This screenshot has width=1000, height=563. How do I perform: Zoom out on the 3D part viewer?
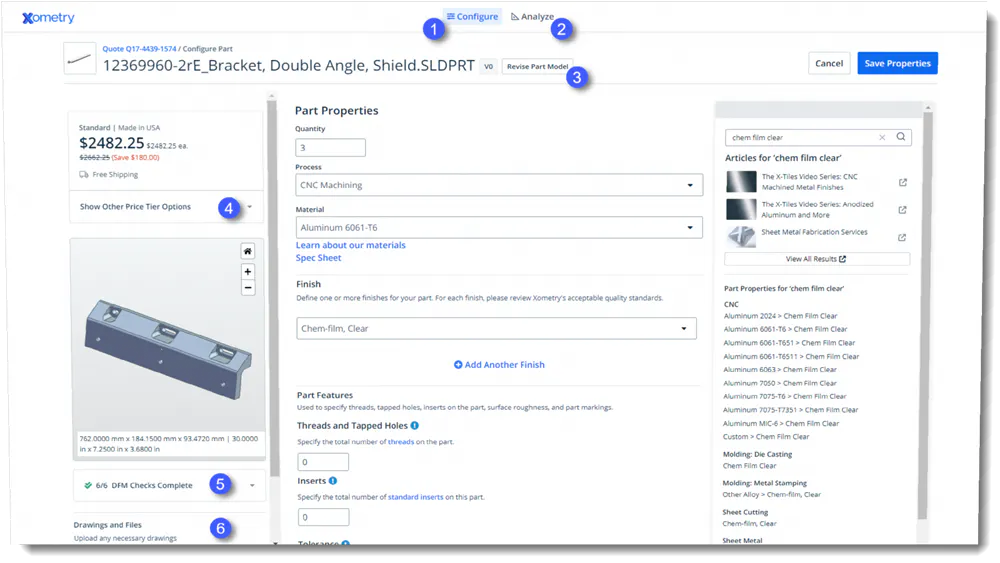247,288
